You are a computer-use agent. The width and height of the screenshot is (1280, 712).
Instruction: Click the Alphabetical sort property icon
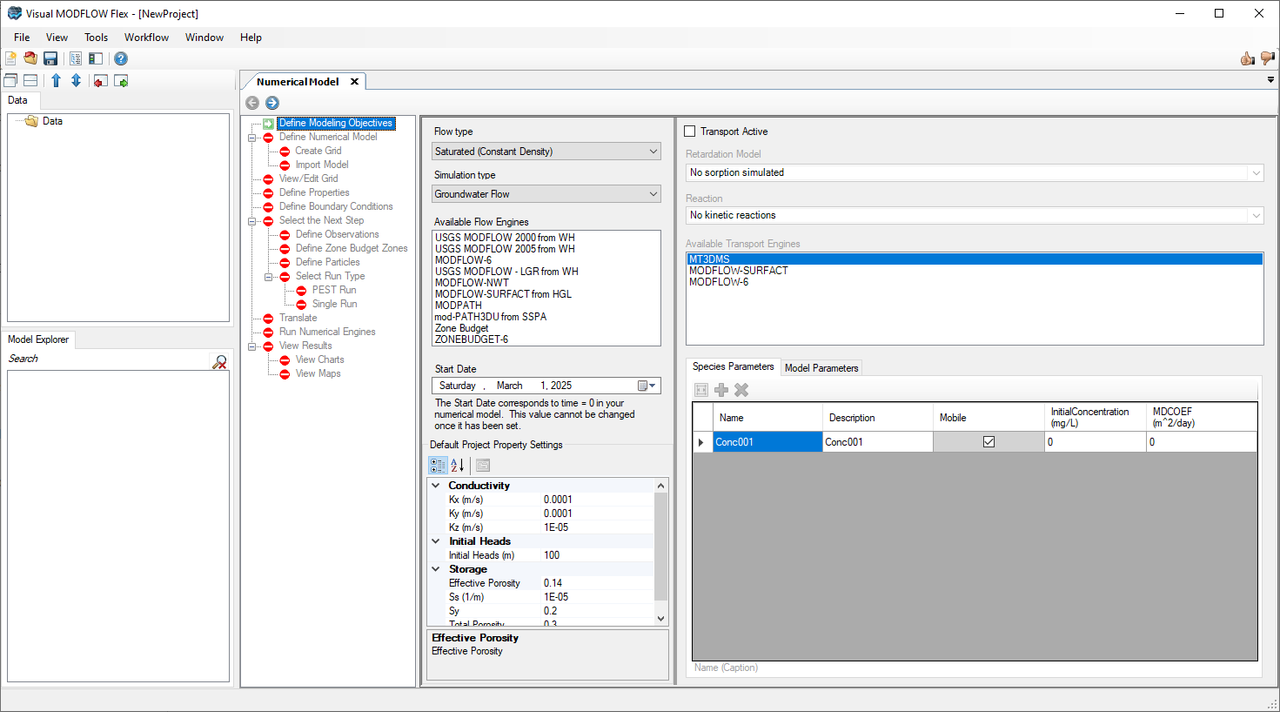[x=457, y=465]
